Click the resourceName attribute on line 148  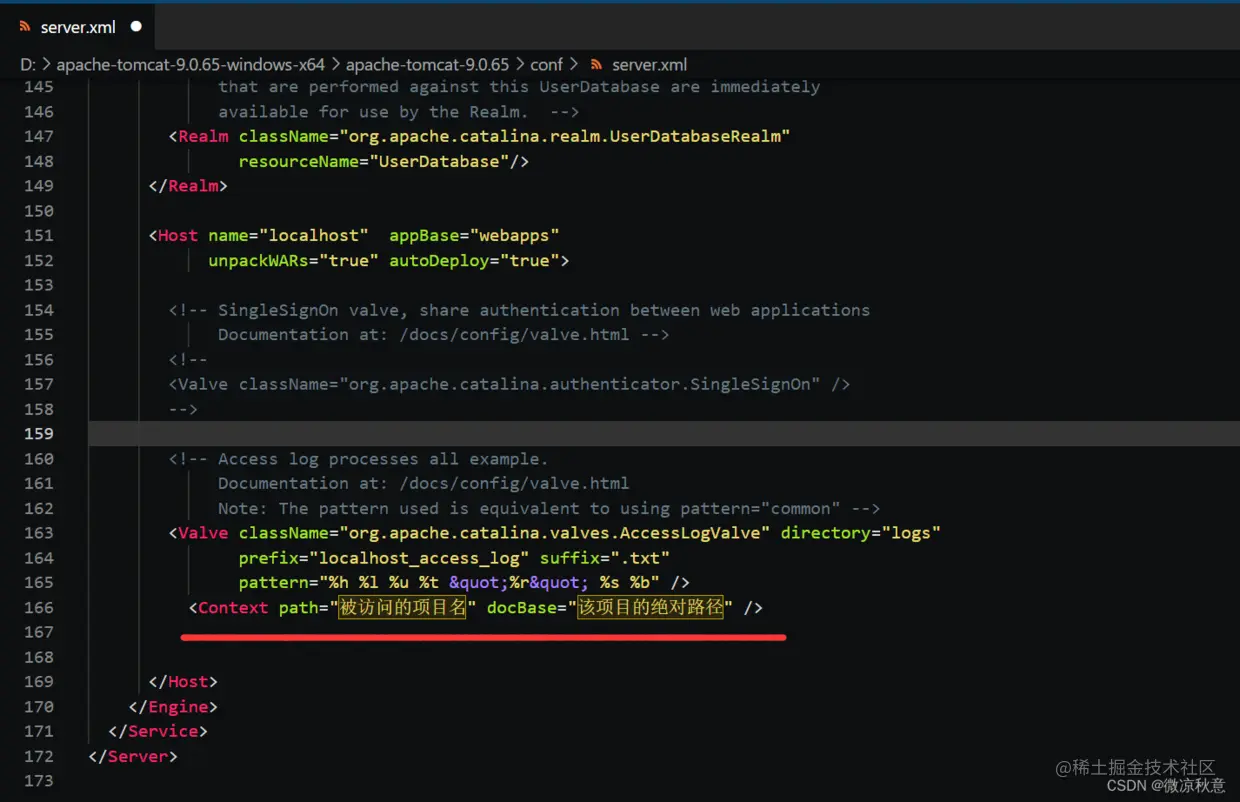pyautogui.click(x=298, y=161)
